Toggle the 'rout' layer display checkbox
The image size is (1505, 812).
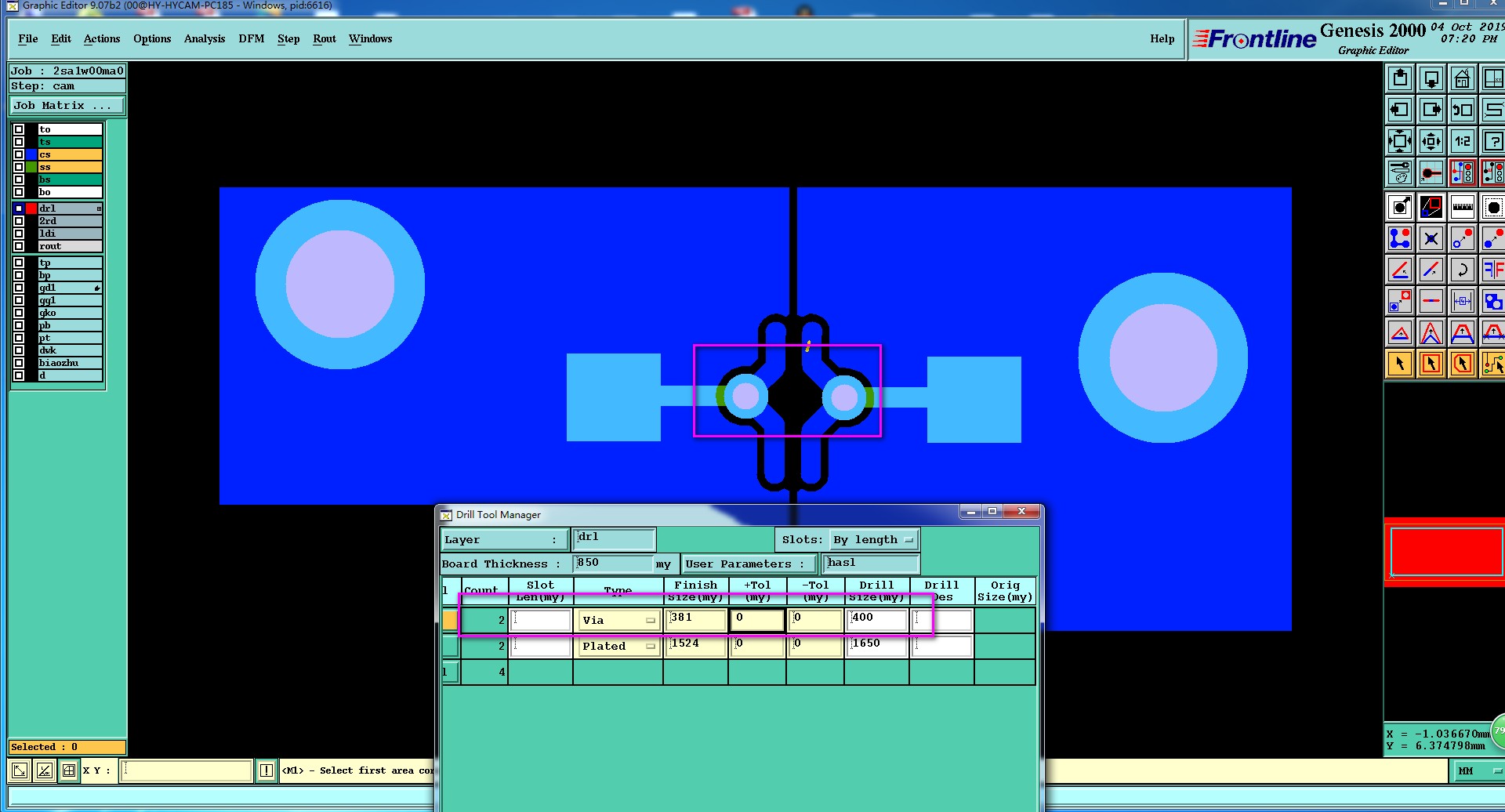tap(19, 246)
